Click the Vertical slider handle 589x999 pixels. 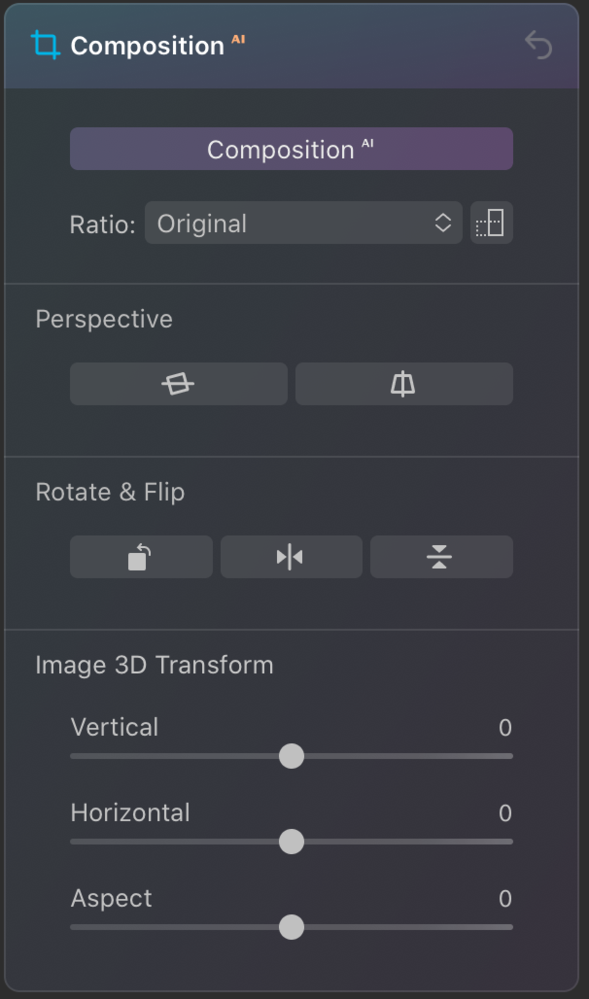click(291, 756)
